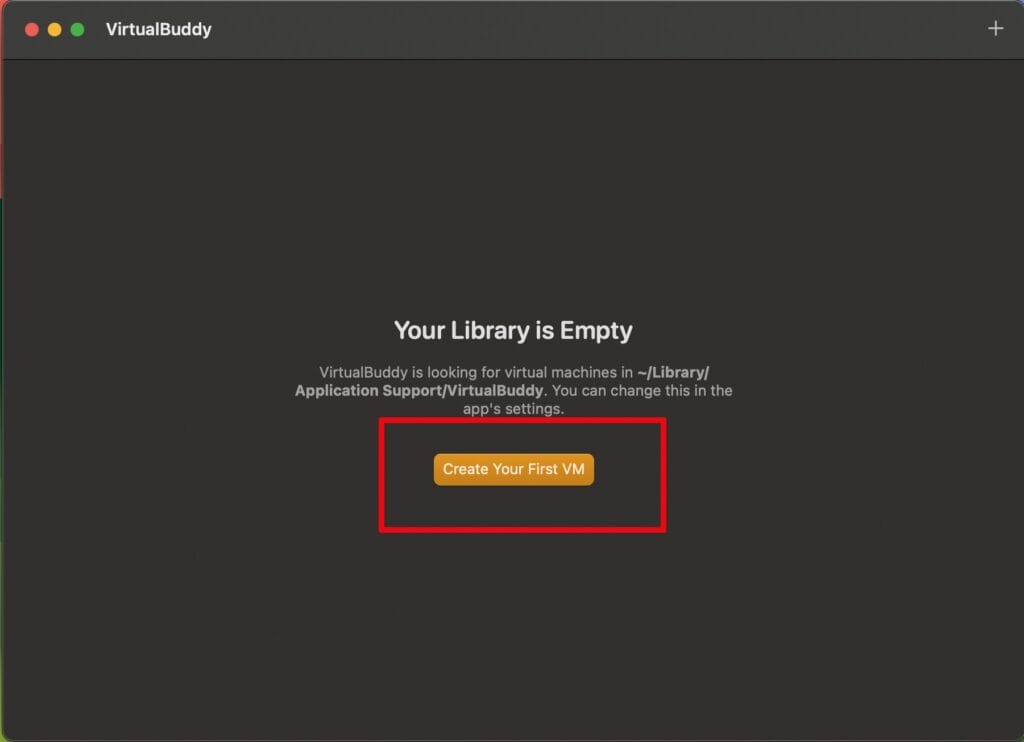Click the word "Empty" in the heading
This screenshot has height=742, width=1024.
tap(596, 331)
